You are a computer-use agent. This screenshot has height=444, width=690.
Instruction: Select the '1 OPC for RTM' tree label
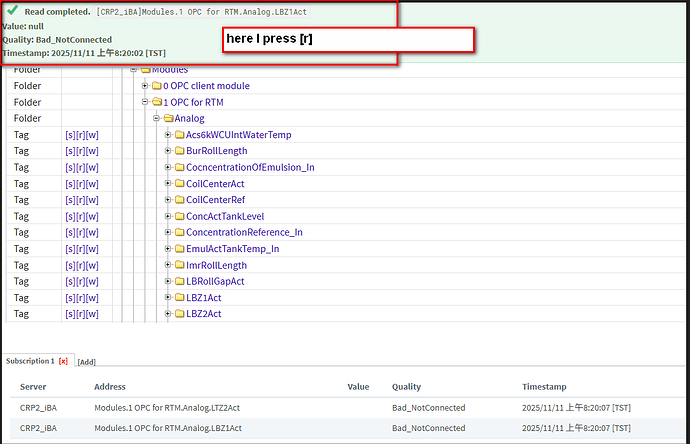[194, 102]
